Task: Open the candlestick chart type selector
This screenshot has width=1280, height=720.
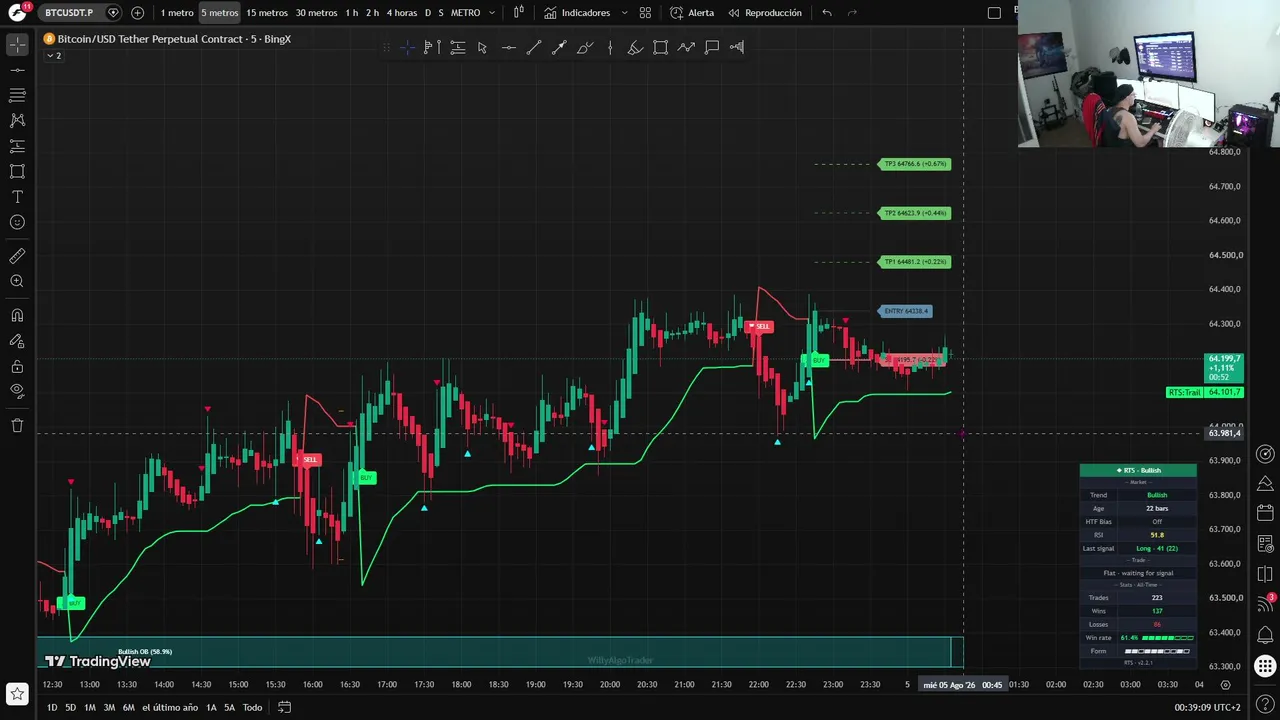Action: click(x=518, y=13)
